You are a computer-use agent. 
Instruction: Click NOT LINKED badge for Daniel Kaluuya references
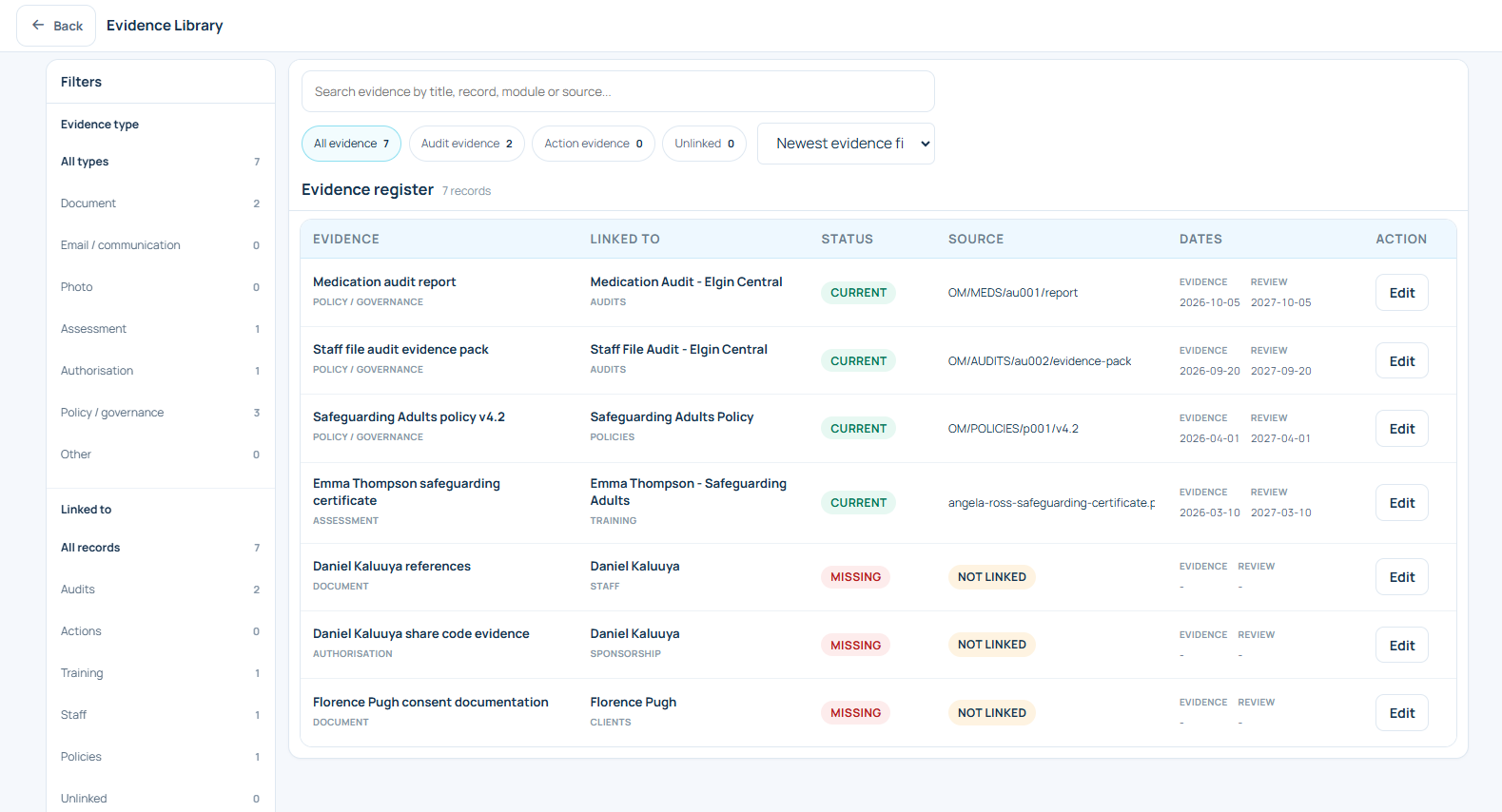pos(991,577)
